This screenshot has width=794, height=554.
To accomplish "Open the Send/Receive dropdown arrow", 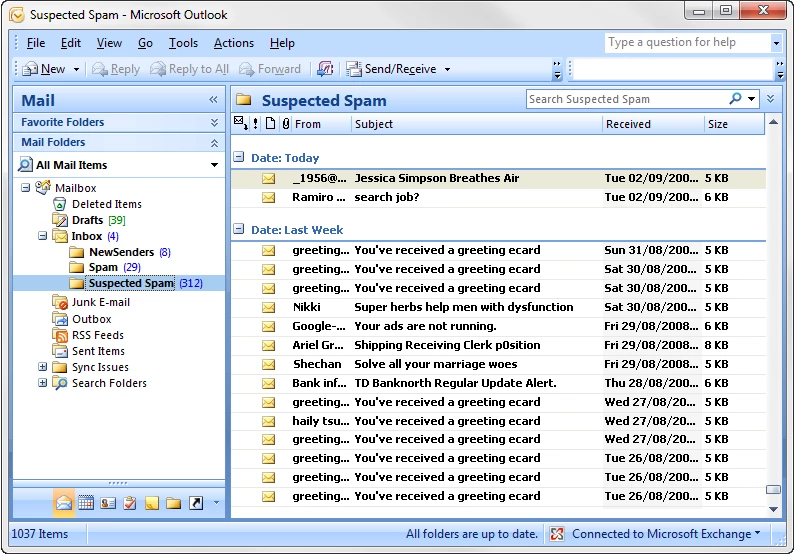I will pos(447,69).
